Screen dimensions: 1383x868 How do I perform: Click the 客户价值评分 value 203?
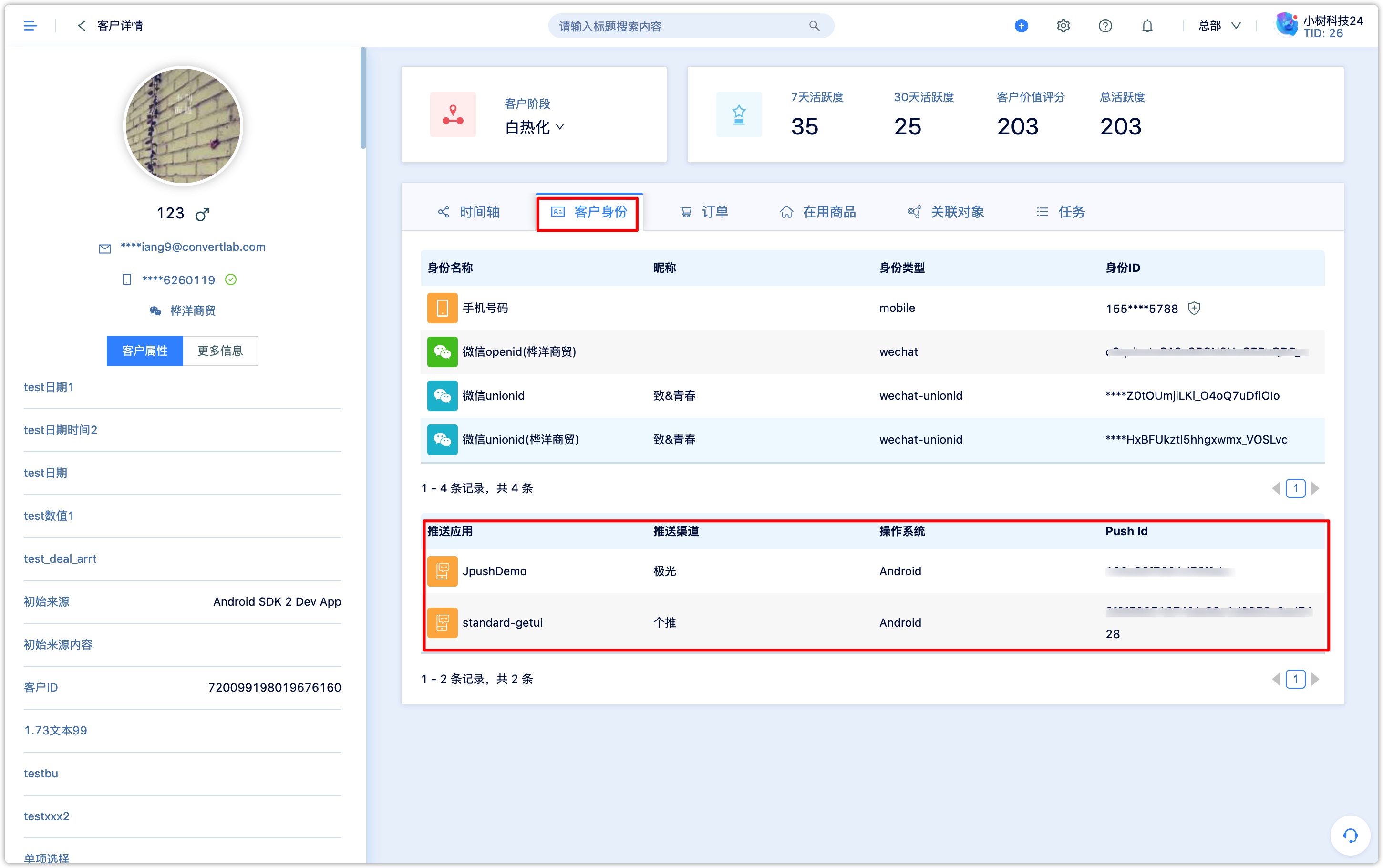point(1017,127)
